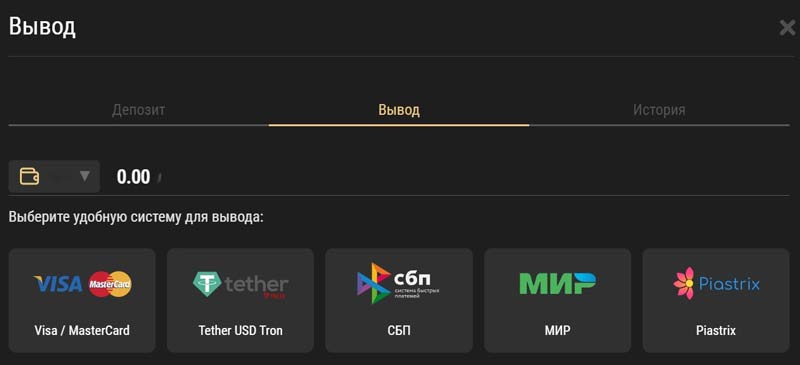Click the Выберите удобную систему prompt text

[x=136, y=217]
